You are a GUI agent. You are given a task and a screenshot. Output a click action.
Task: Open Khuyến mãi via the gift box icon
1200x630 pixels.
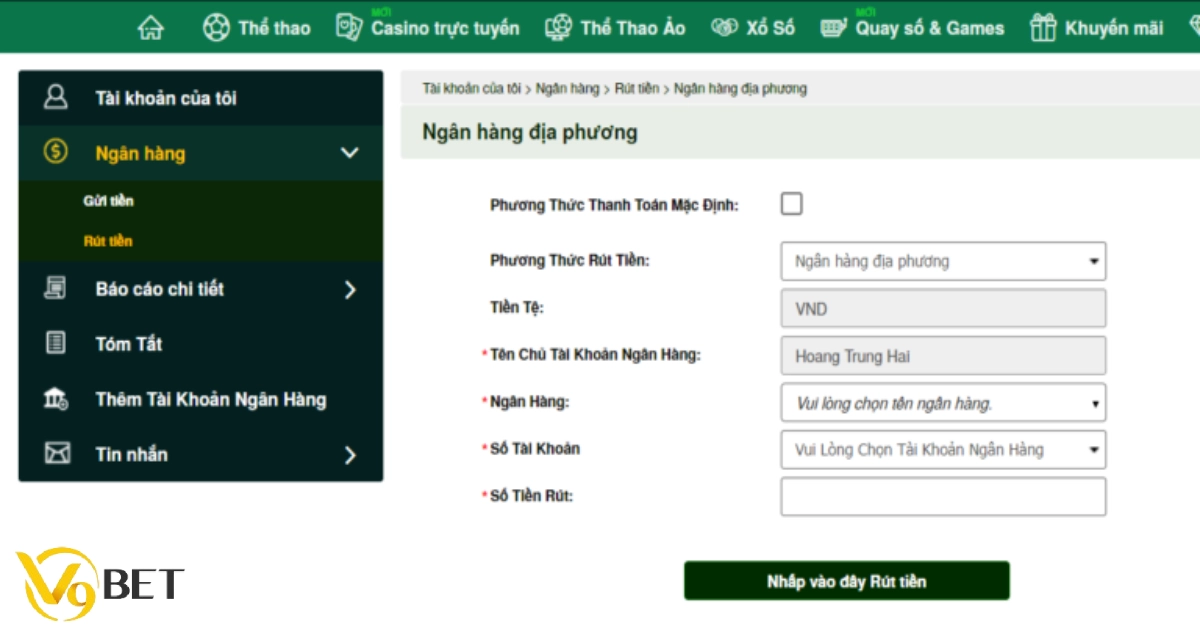point(1042,28)
